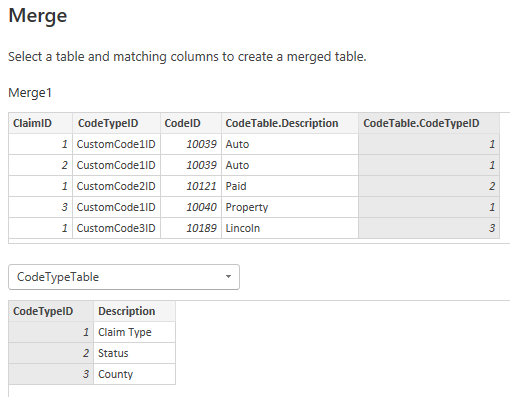This screenshot has width=510, height=397.
Task: Click the 'County' description cell
Action: click(x=134, y=374)
